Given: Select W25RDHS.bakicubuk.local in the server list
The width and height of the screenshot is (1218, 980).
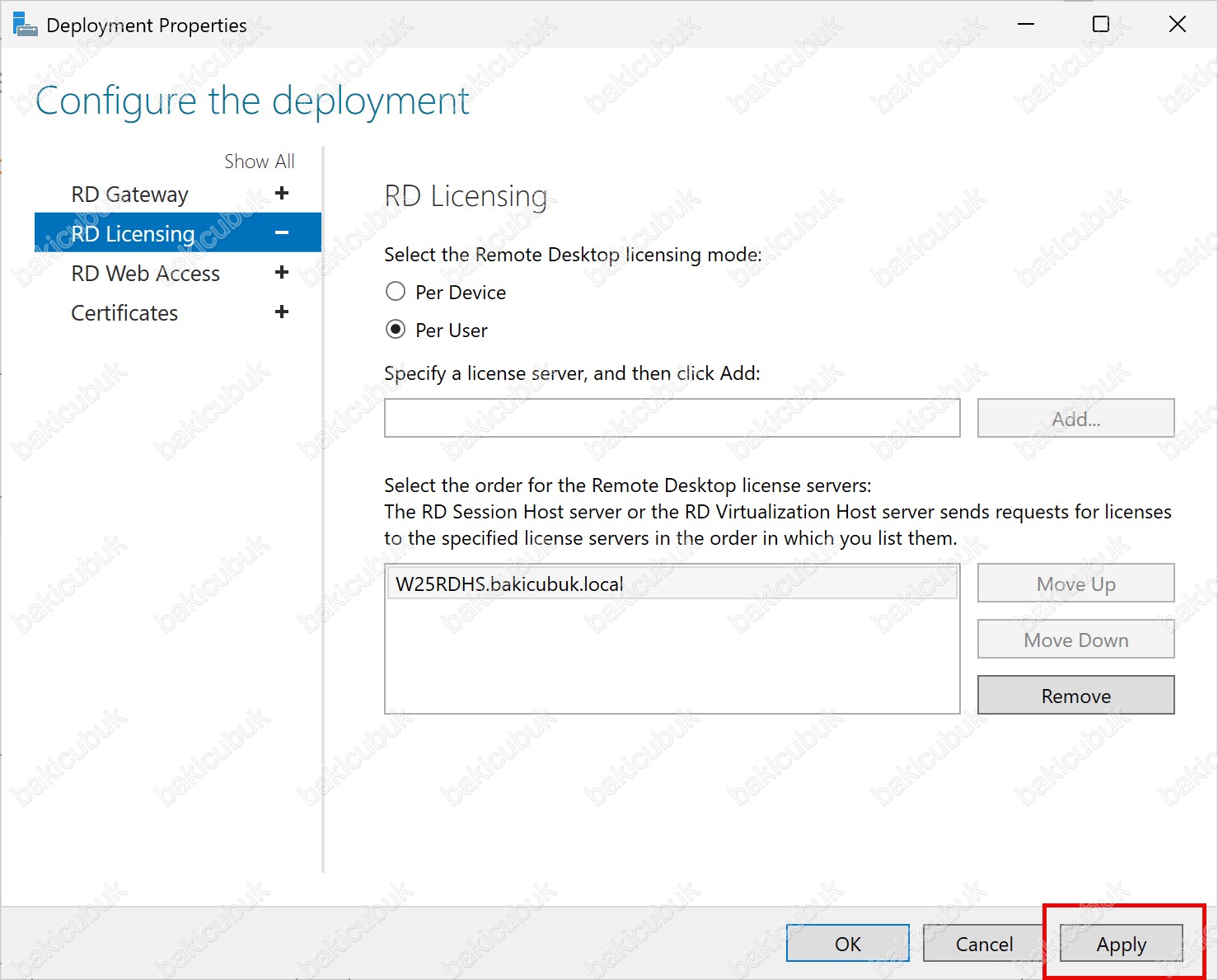Looking at the screenshot, I should coord(509,584).
